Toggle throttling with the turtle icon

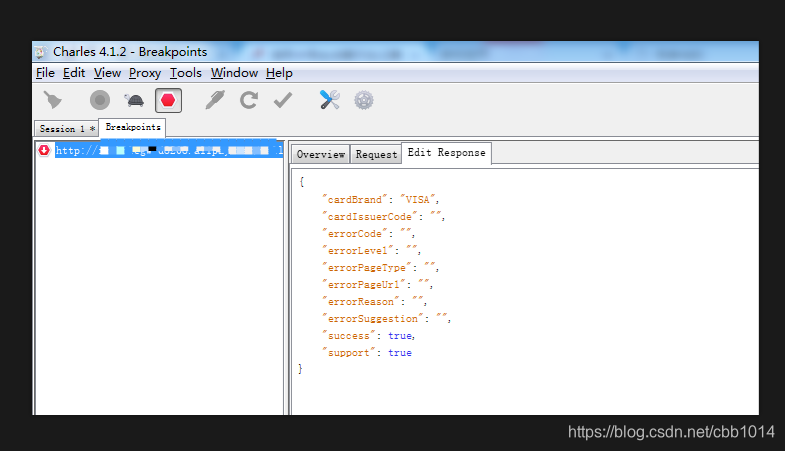pos(134,101)
